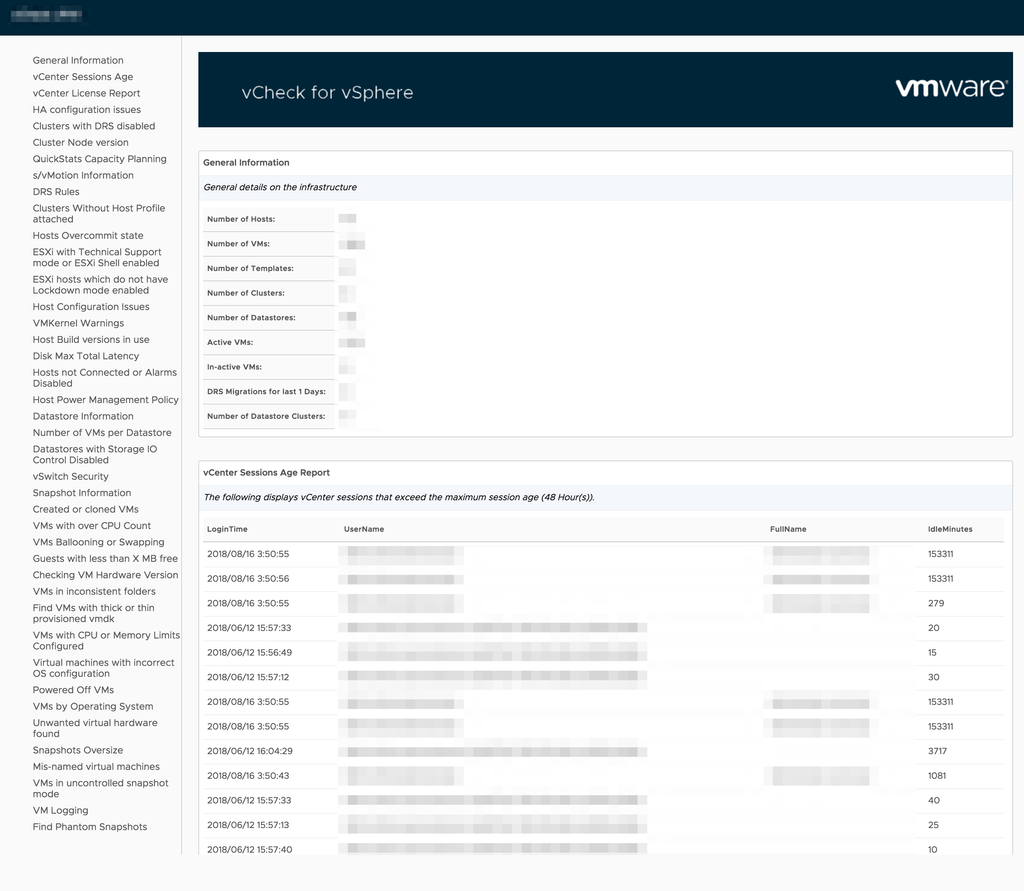Image resolution: width=1024 pixels, height=891 pixels.
Task: Click Number of Datastore Clusters label
Action: (266, 416)
